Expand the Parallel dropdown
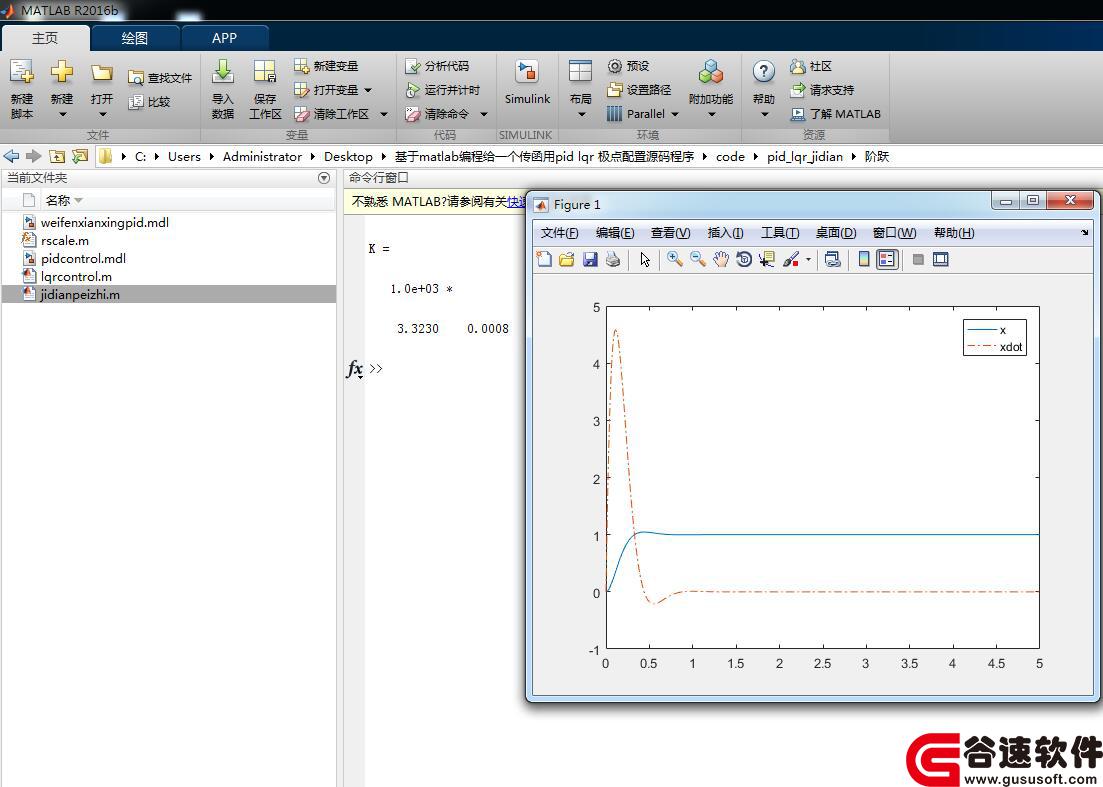 click(675, 114)
